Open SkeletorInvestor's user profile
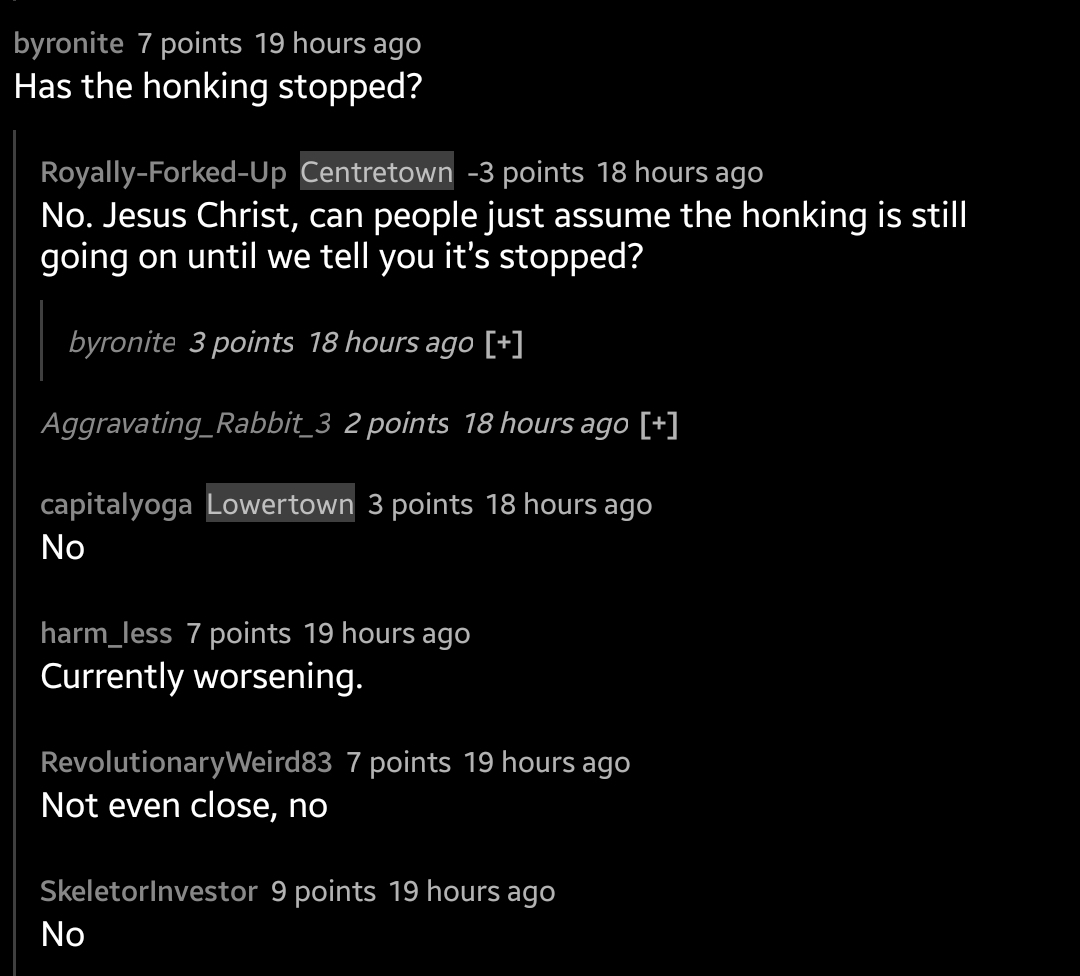1080x976 pixels. (x=149, y=891)
